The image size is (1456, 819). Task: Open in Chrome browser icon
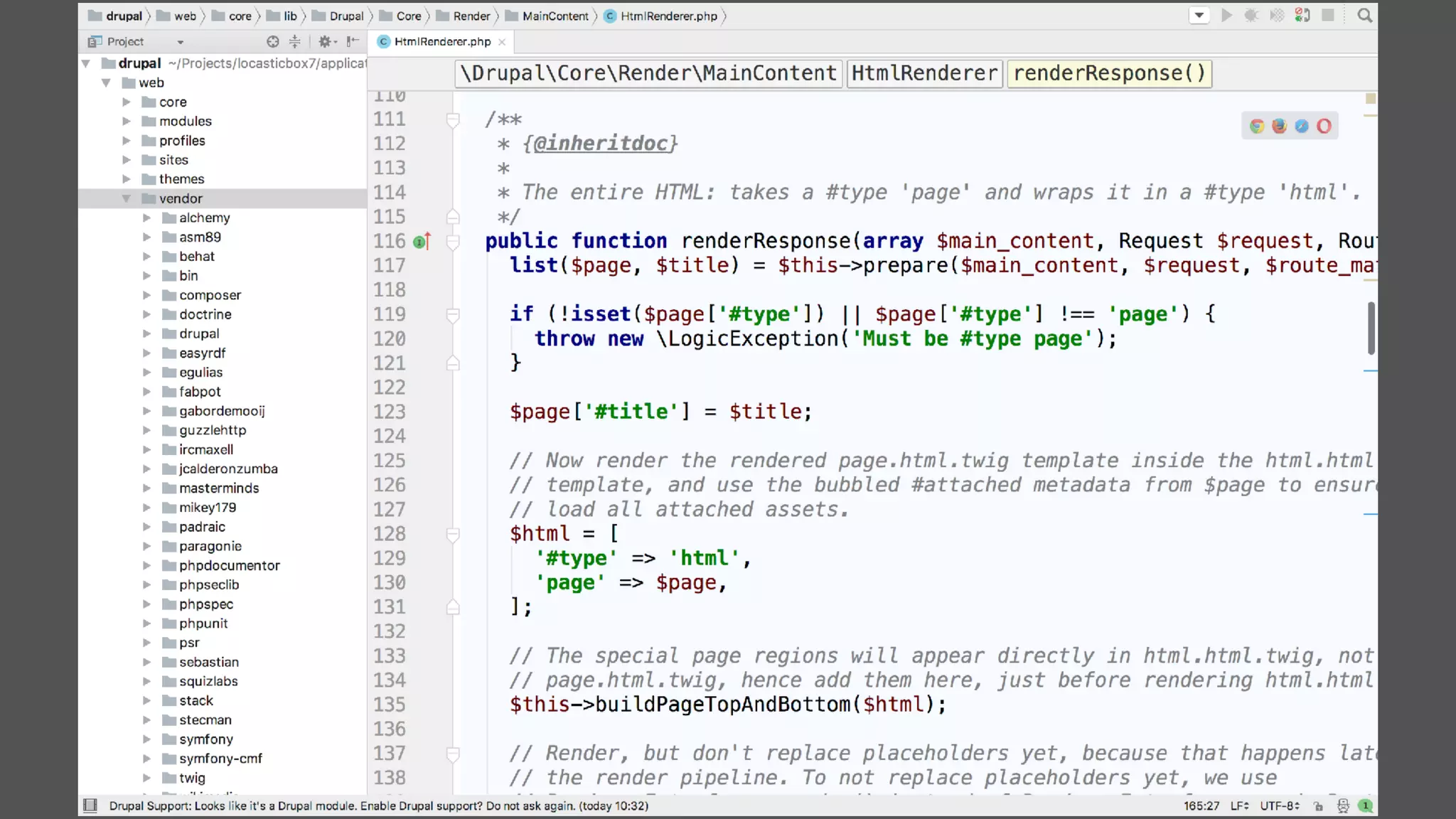tap(1257, 126)
